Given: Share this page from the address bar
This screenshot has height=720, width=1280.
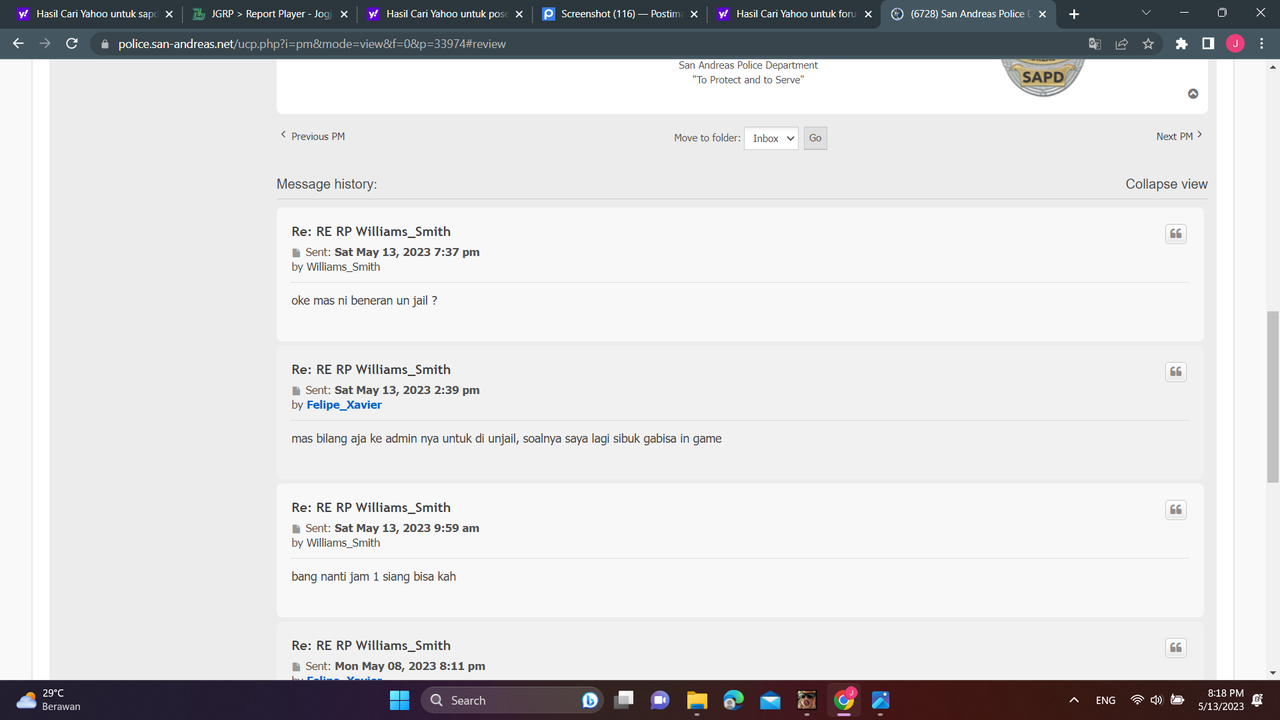Looking at the screenshot, I should (1121, 44).
